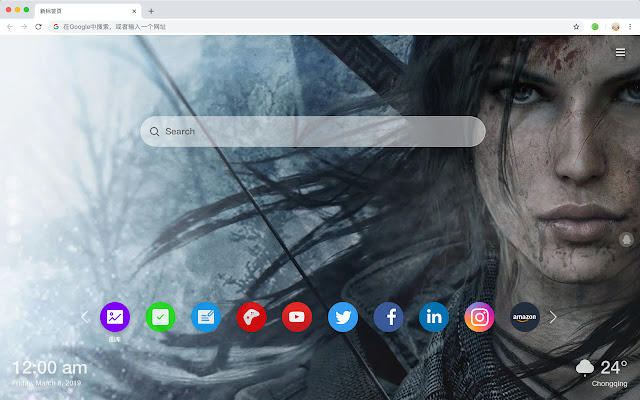
Task: Select the current new tab page tab
Action: [88, 11]
